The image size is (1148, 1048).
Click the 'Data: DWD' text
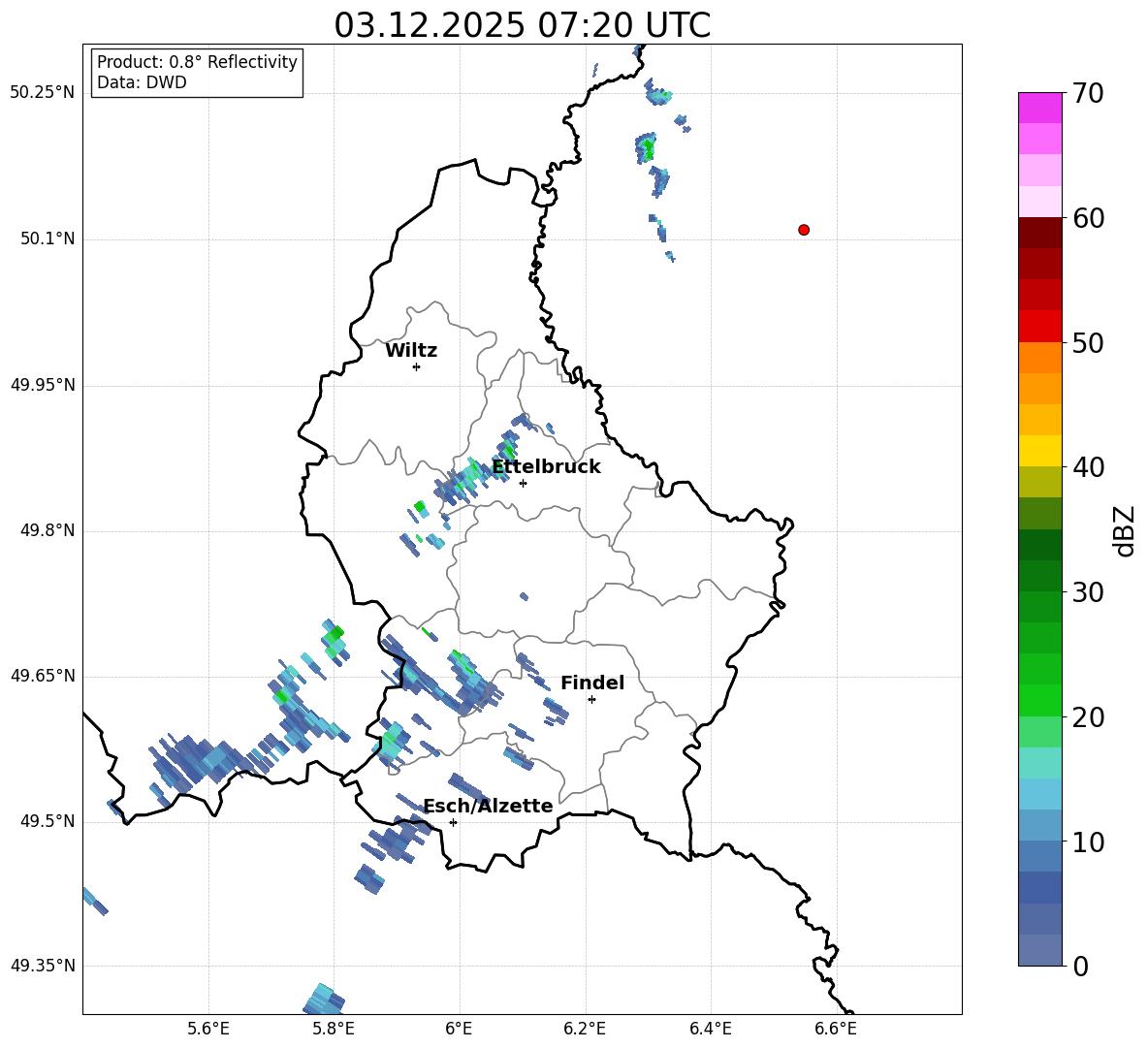point(142,82)
